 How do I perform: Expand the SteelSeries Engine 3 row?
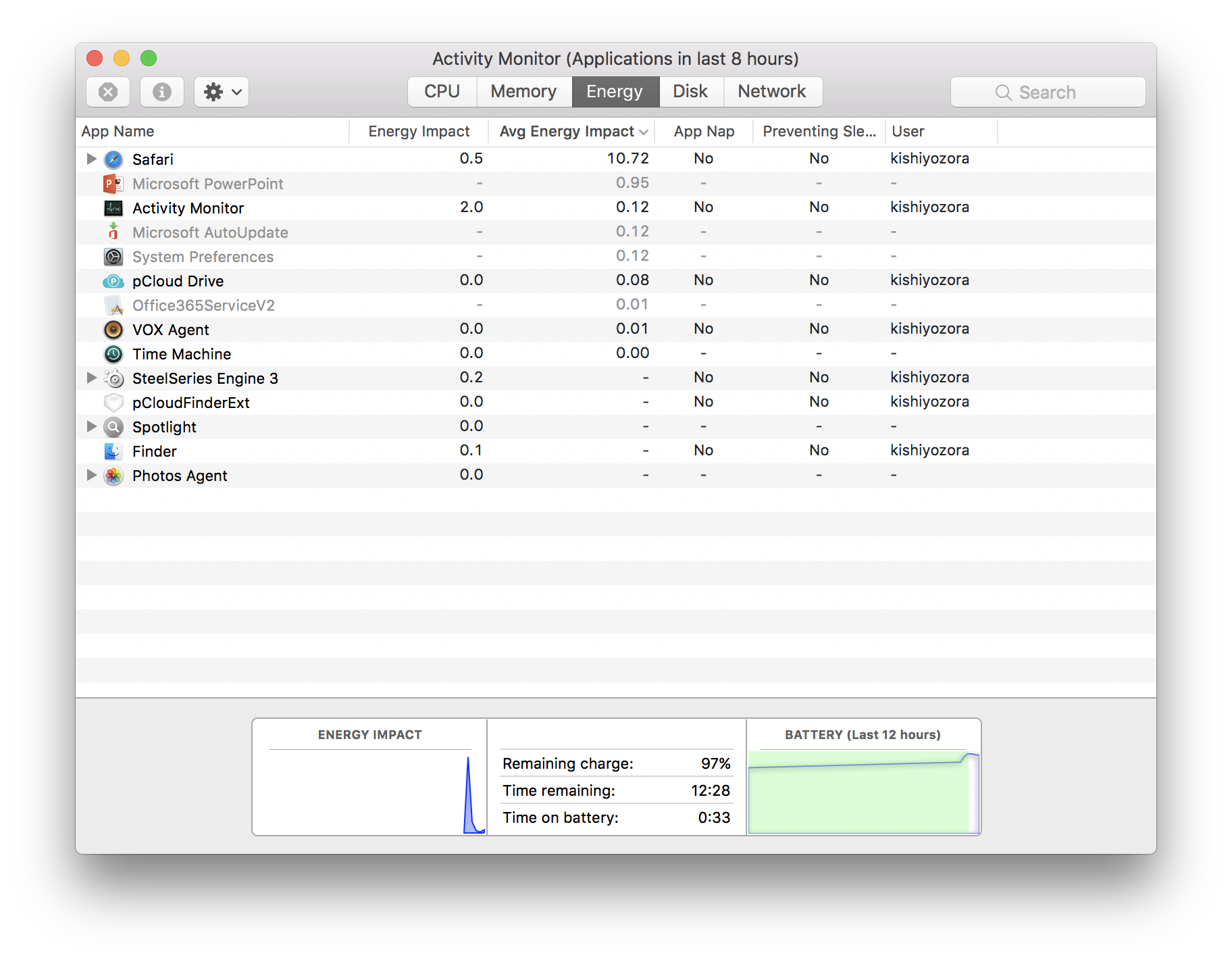[91, 378]
